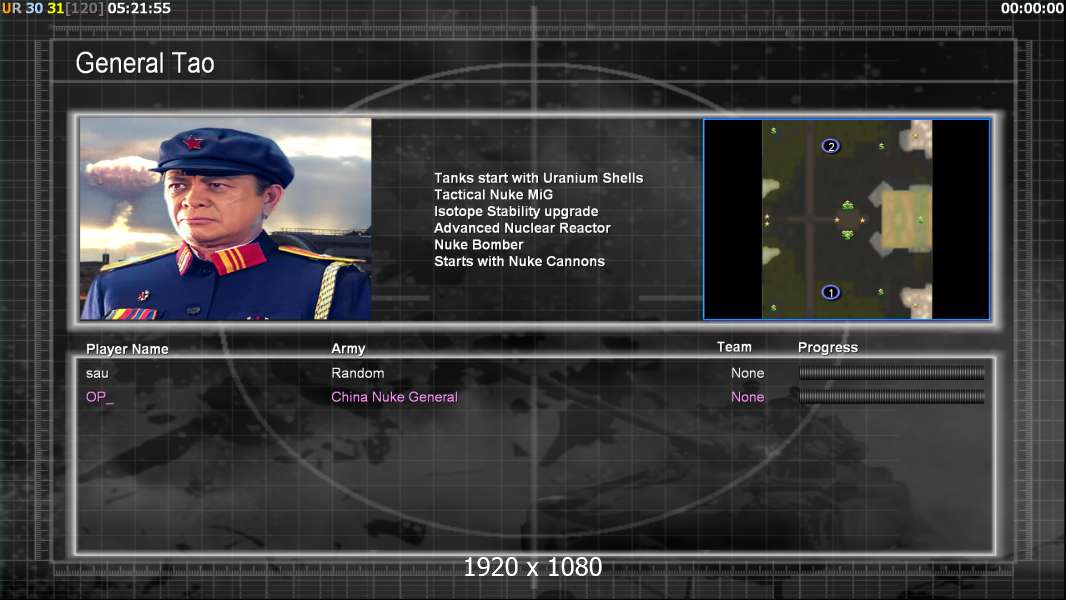This screenshot has width=1066, height=600.
Task: Click the General Tao title text
Action: (145, 63)
